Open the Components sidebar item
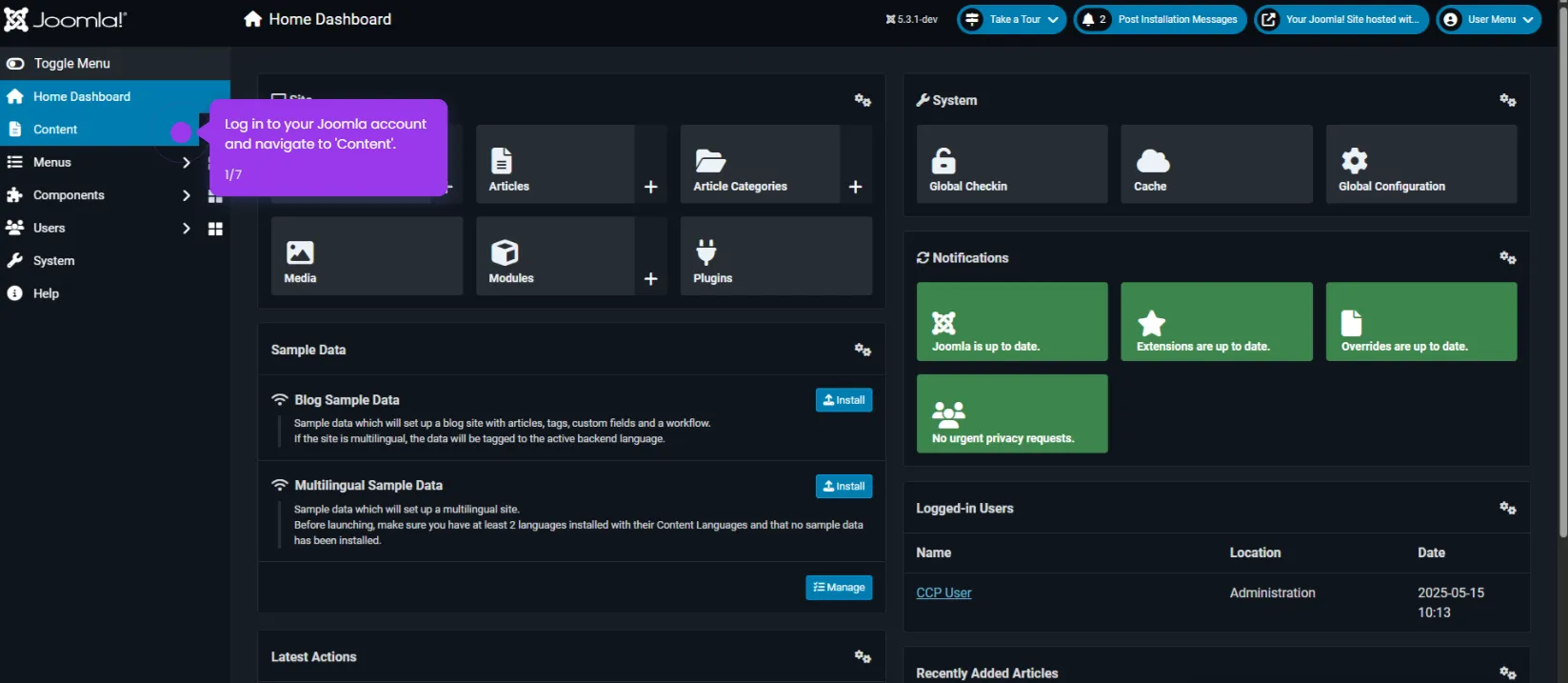The width and height of the screenshot is (1568, 683). 69,195
